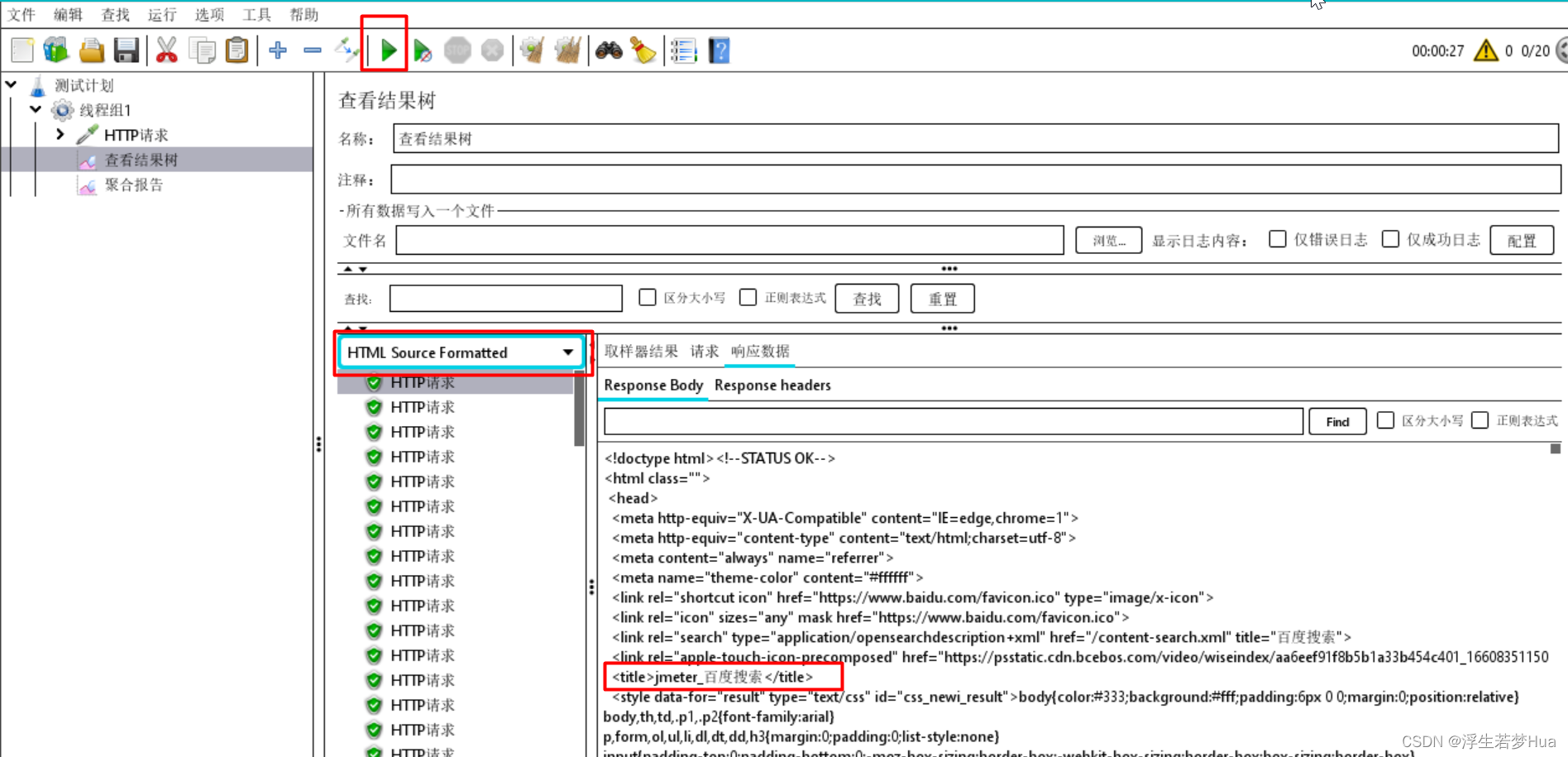This screenshot has width=1568, height=757.
Task: Click the 文件名 input field
Action: coord(729,240)
